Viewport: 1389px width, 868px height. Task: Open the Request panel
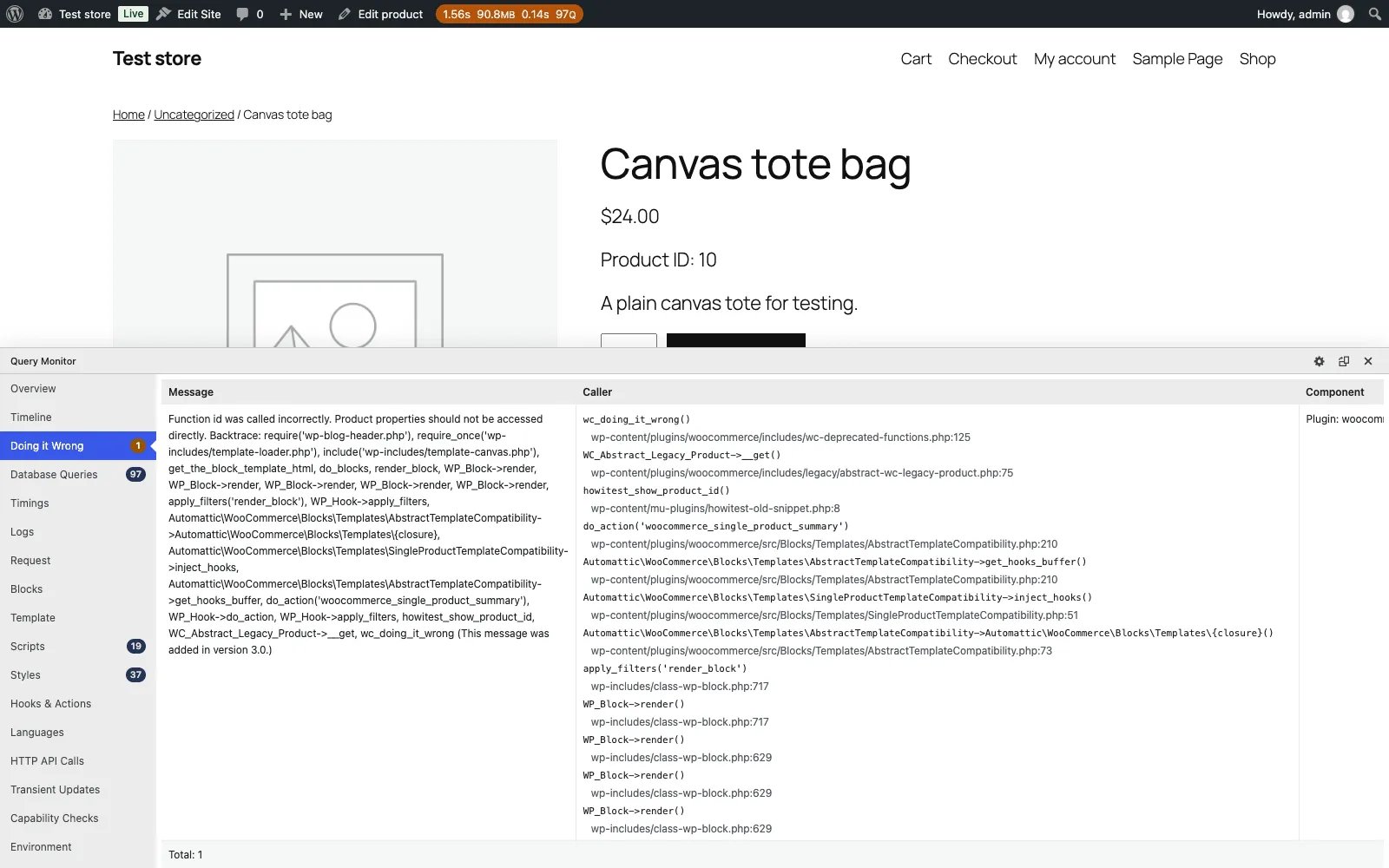tap(78, 561)
